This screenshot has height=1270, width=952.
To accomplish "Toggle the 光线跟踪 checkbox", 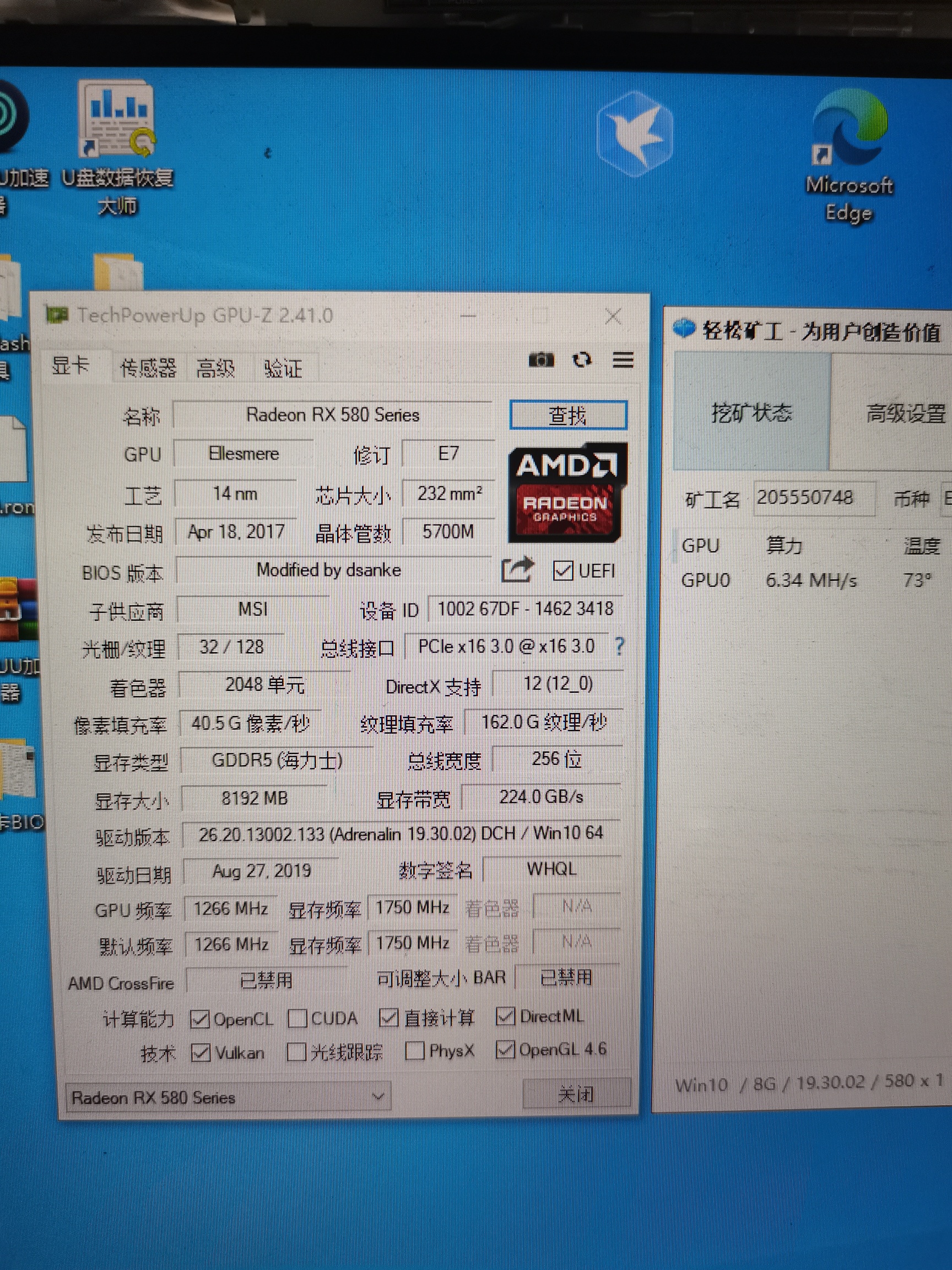I will click(296, 1052).
